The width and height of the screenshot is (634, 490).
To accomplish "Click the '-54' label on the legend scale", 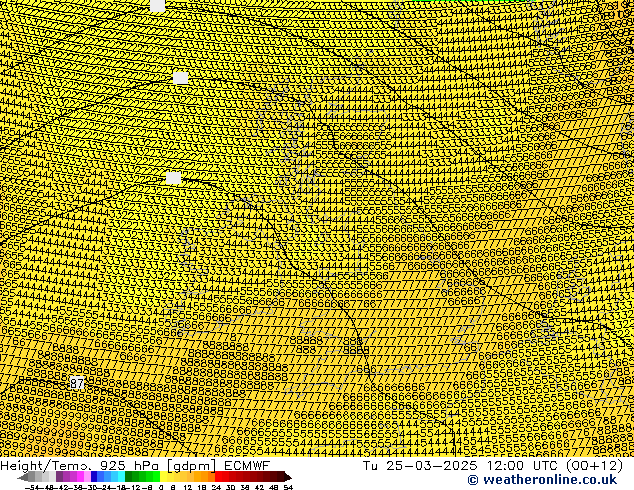I will pyautogui.click(x=32, y=487).
